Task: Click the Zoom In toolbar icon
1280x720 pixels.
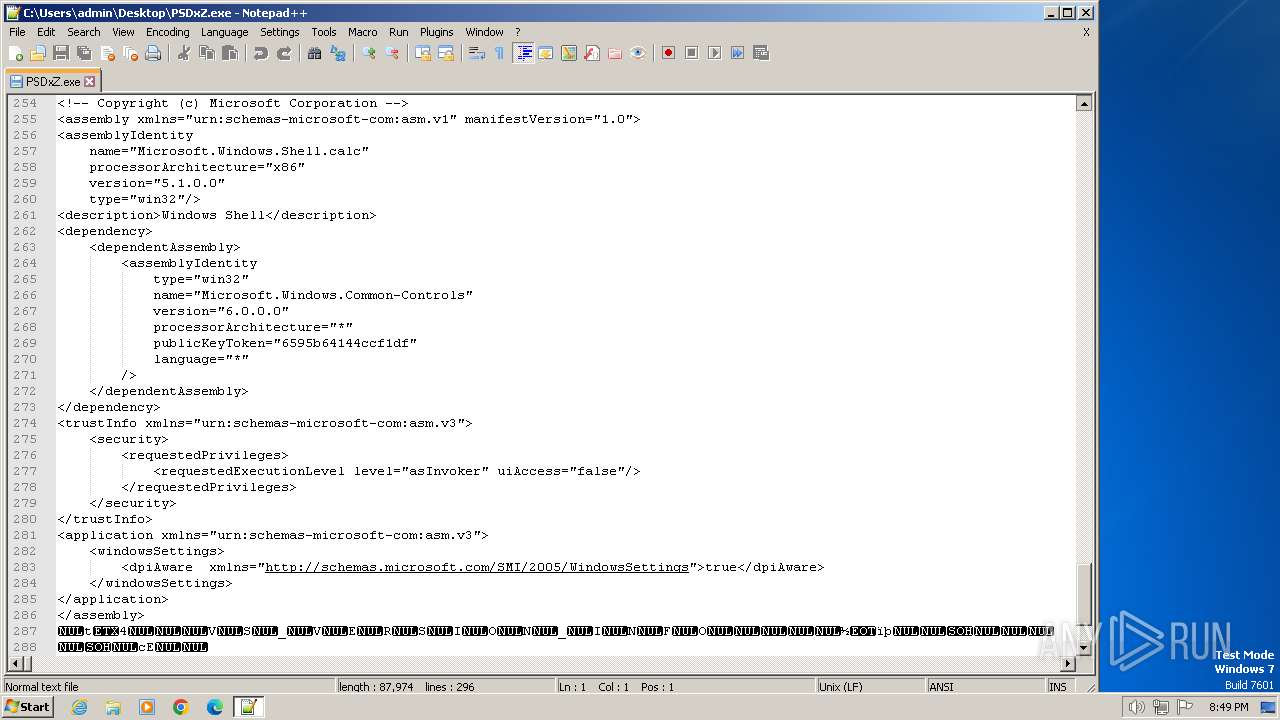Action: [369, 53]
